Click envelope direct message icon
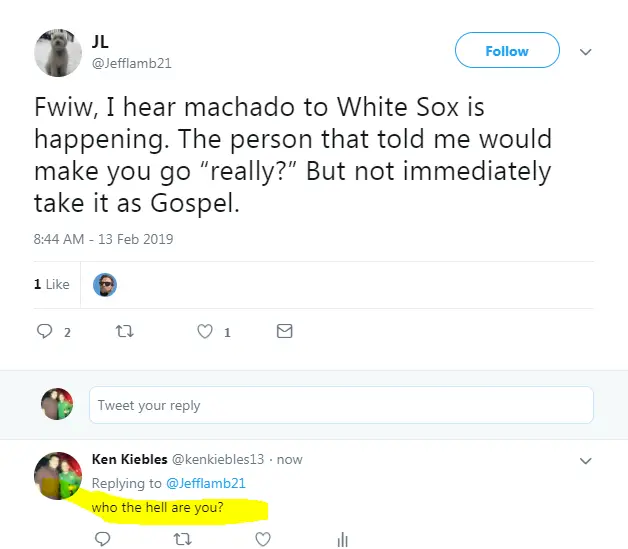The image size is (628, 549). pyautogui.click(x=284, y=332)
